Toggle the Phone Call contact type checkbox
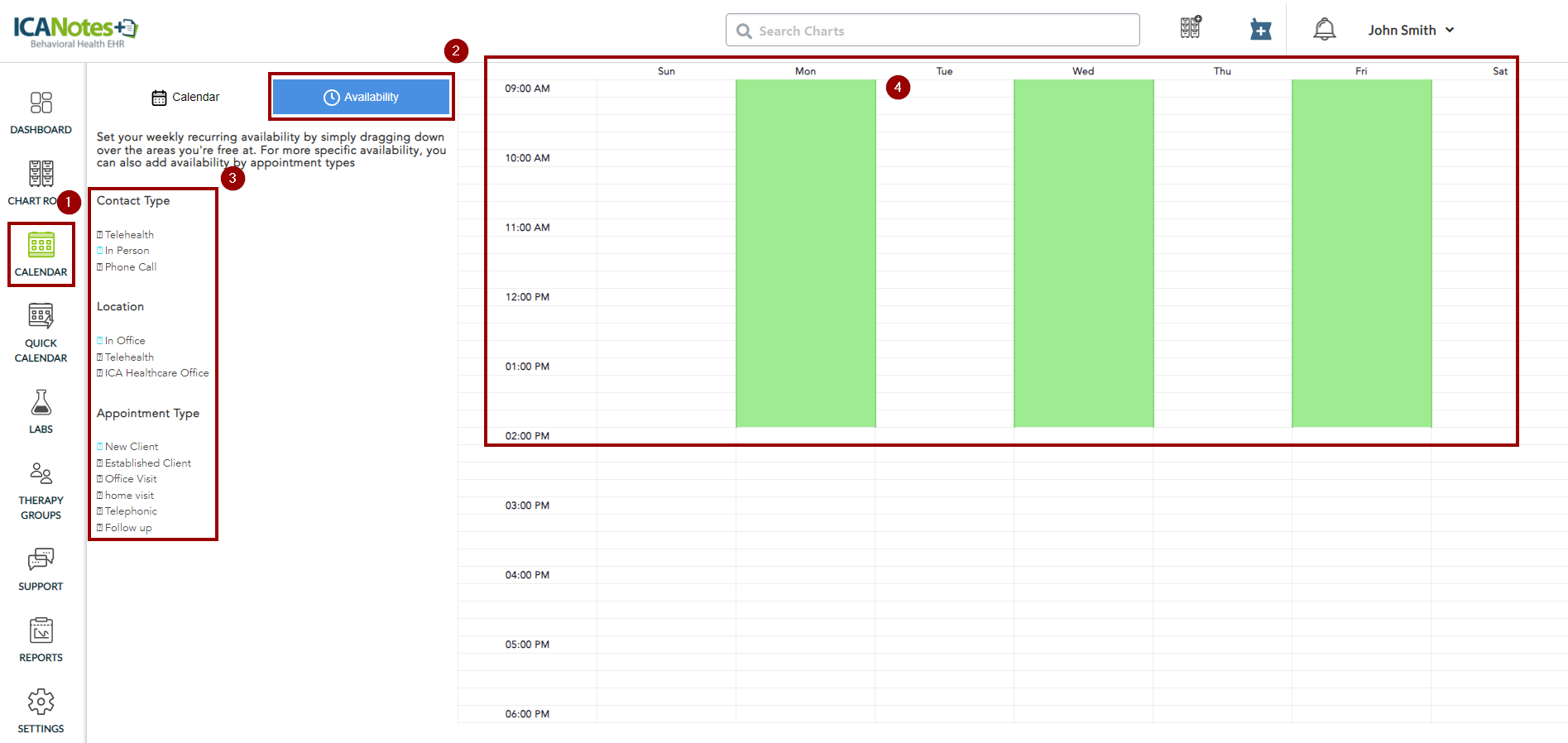This screenshot has width=1568, height=743. click(x=100, y=267)
